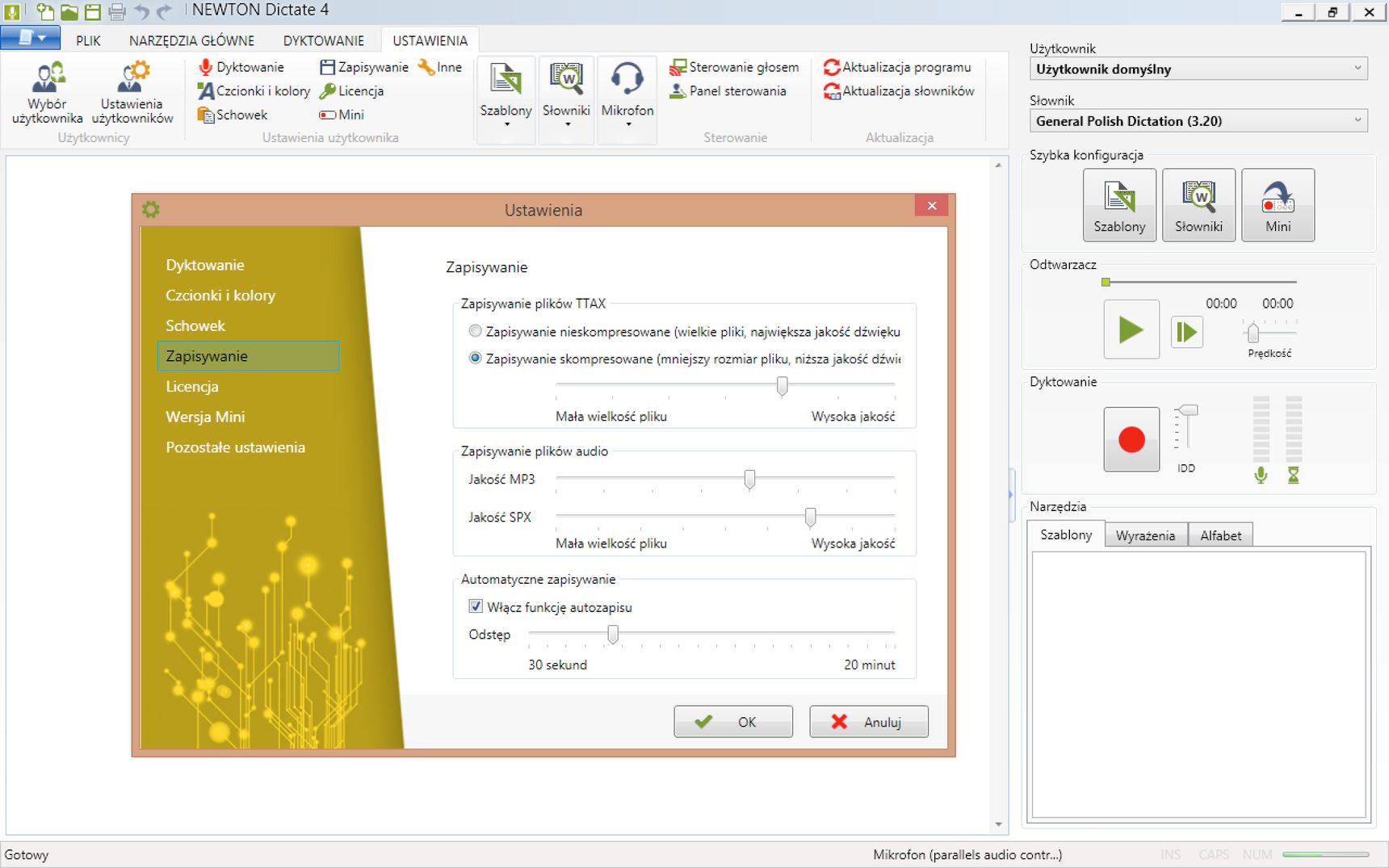Select Zapisywanie nieskompresowane radio button
Viewport: 1389px width, 868px height.
click(x=475, y=331)
